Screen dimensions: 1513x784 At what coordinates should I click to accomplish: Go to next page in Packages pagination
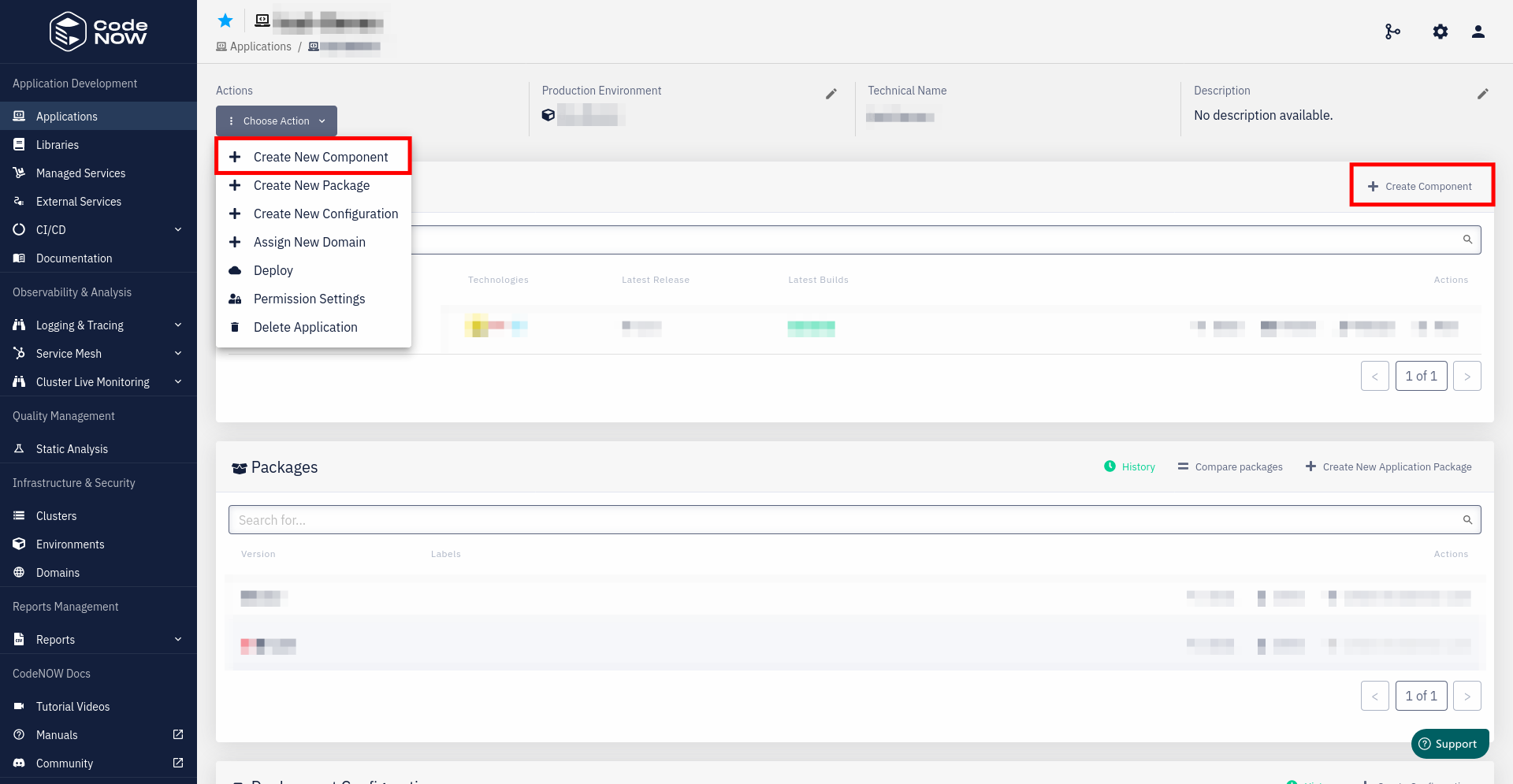[1467, 696]
